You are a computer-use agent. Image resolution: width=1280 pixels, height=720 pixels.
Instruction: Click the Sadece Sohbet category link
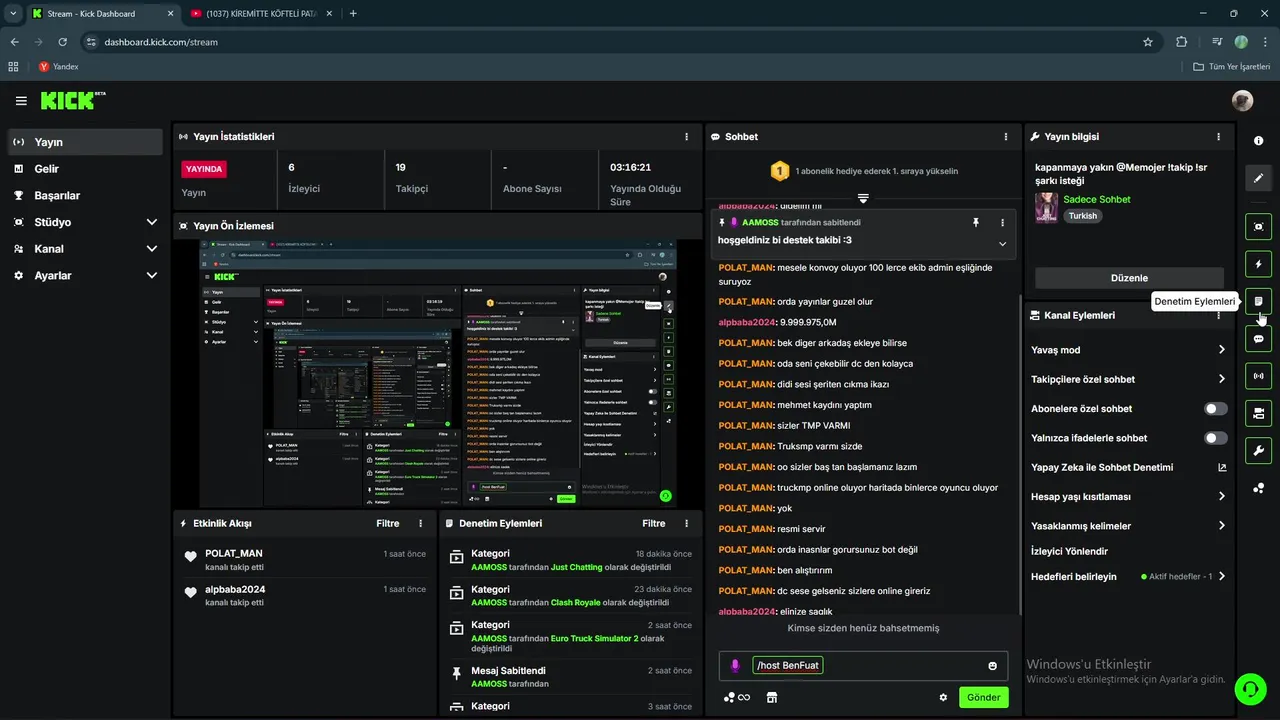point(1097,199)
